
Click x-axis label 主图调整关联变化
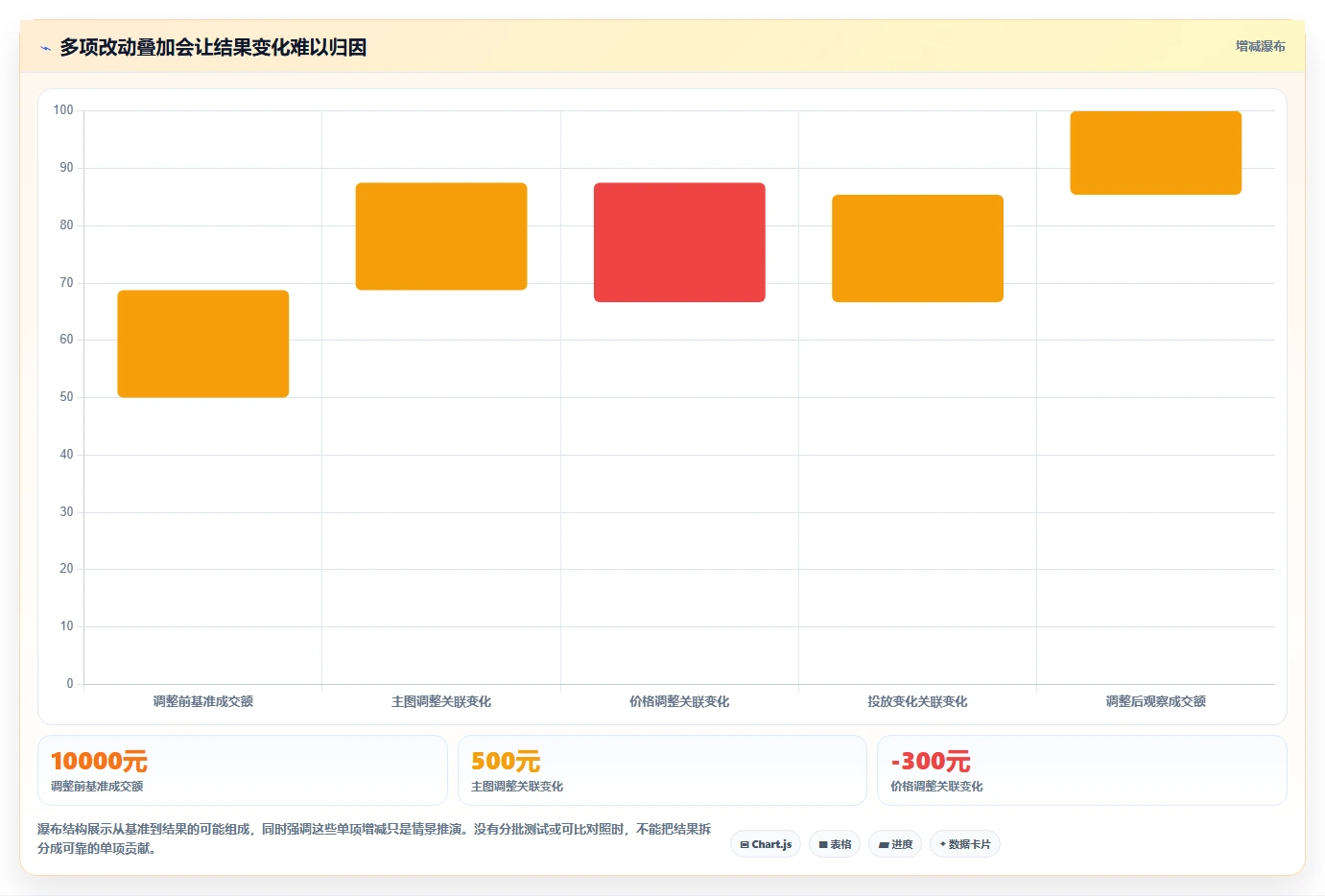coord(441,701)
